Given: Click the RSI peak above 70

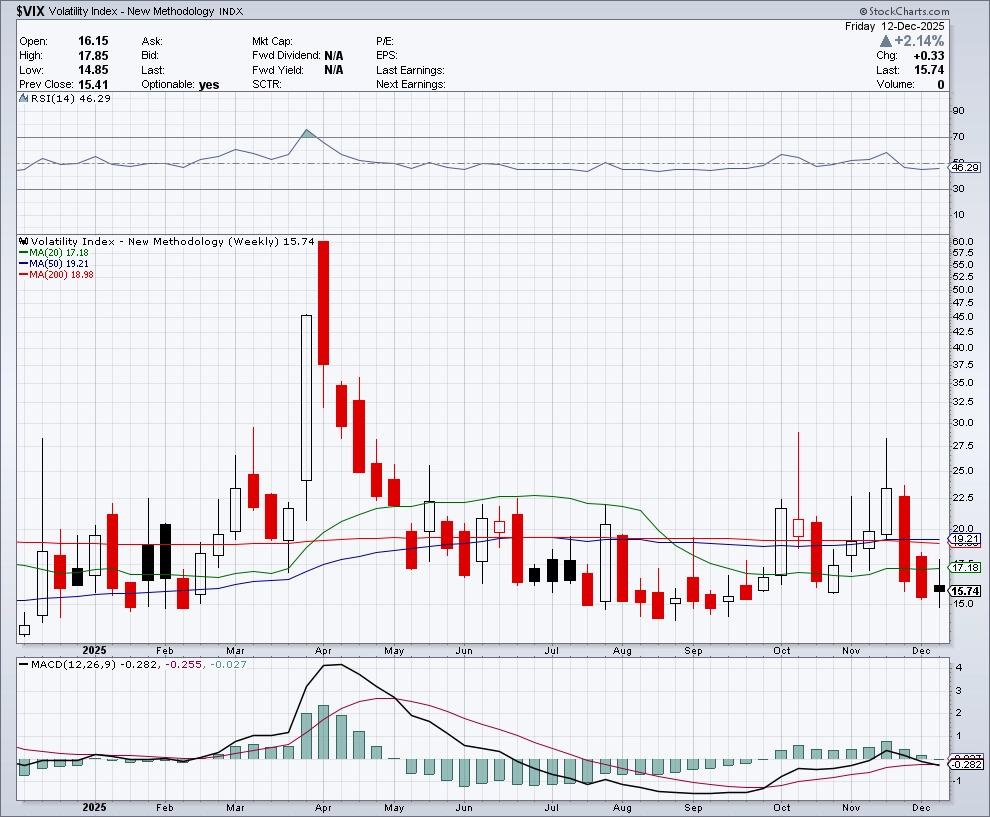Looking at the screenshot, I should tap(307, 132).
